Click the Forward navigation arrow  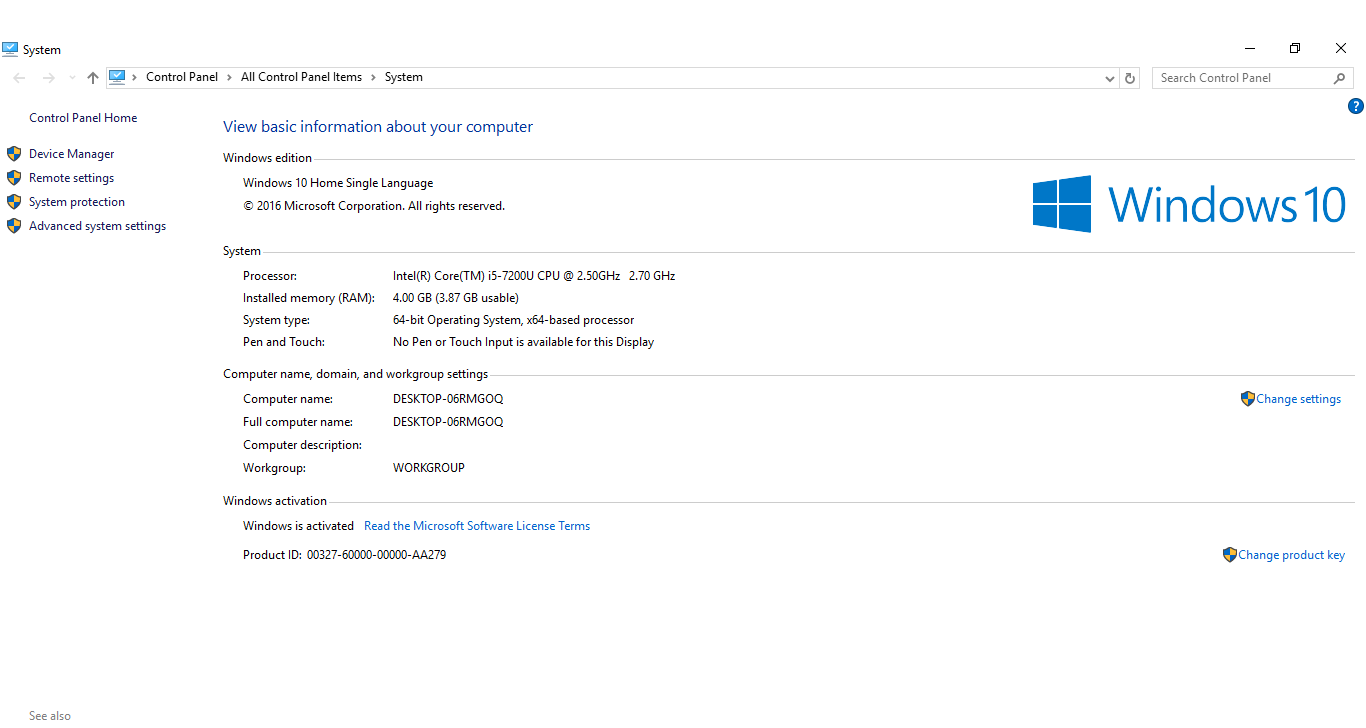point(48,78)
